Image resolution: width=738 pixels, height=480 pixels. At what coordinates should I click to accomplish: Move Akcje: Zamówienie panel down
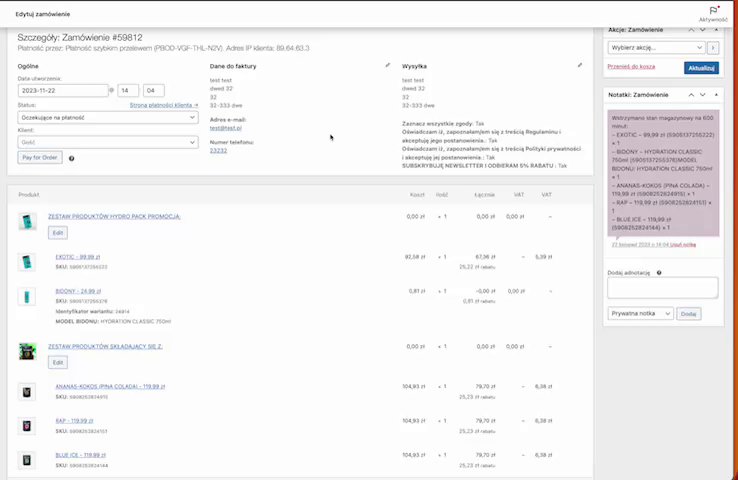point(703,30)
